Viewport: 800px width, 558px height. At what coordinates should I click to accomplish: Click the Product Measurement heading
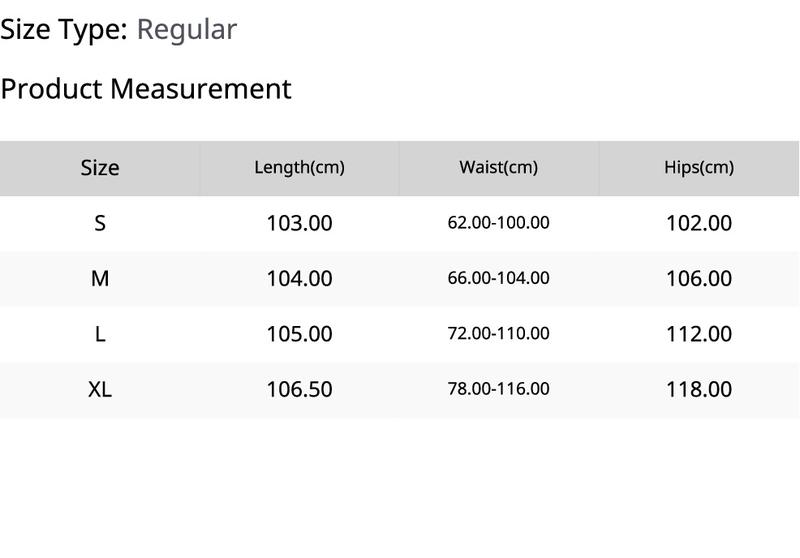[x=146, y=89]
